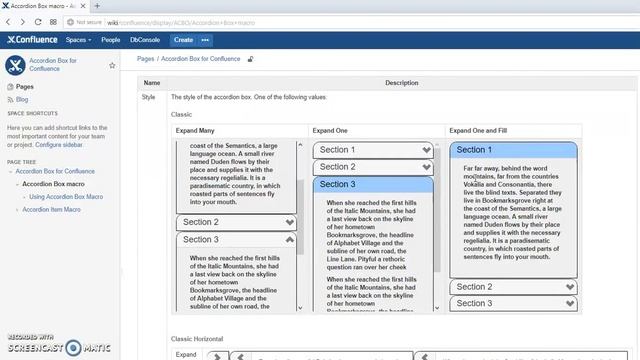Click the Description column header
The image size is (640, 360).
402,83
